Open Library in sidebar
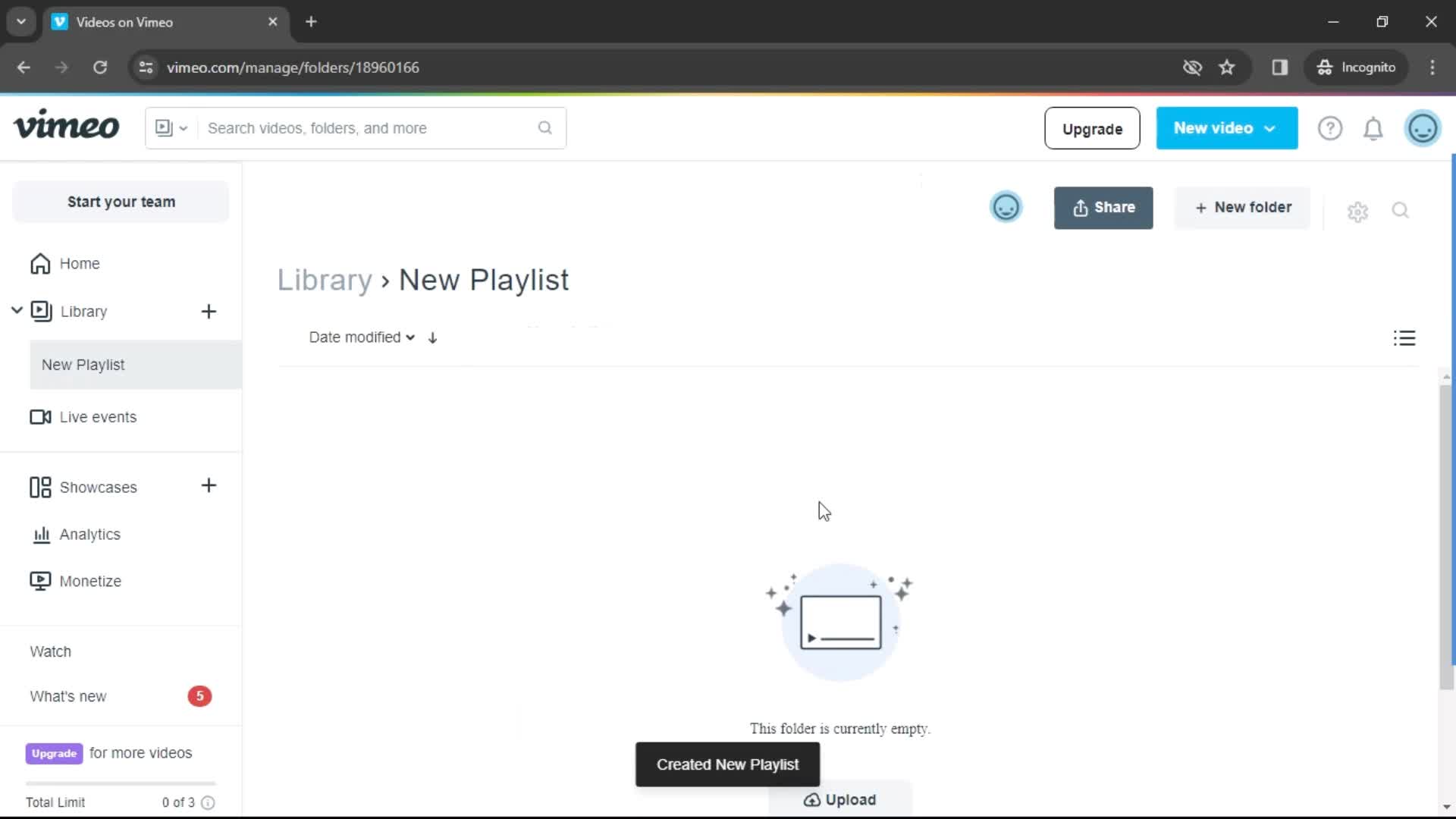 tap(83, 312)
